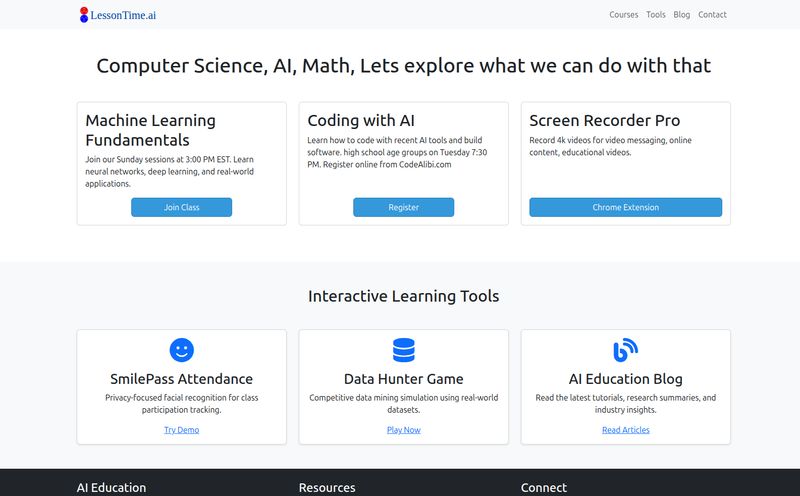The width and height of the screenshot is (800, 496).
Task: Click the Register button for Coding with AI
Action: tap(404, 207)
